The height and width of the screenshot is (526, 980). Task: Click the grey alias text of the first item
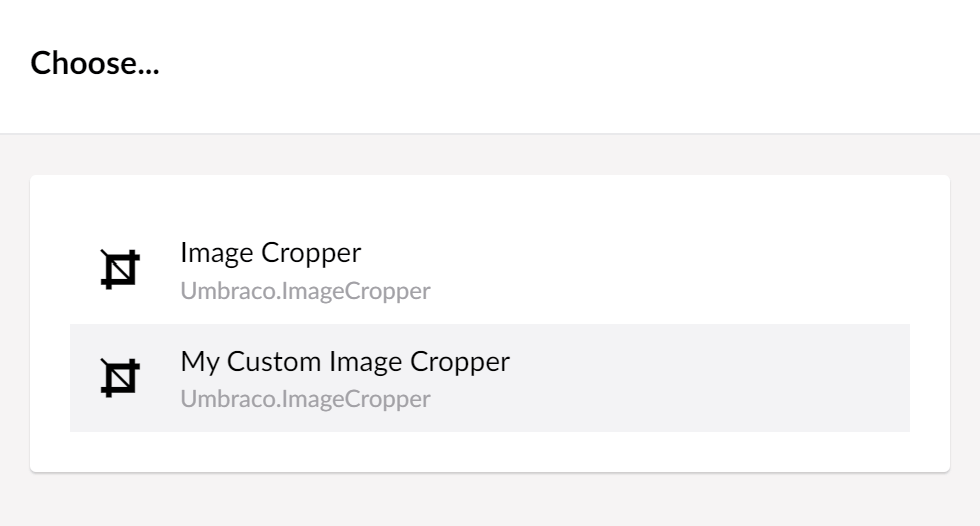point(305,292)
